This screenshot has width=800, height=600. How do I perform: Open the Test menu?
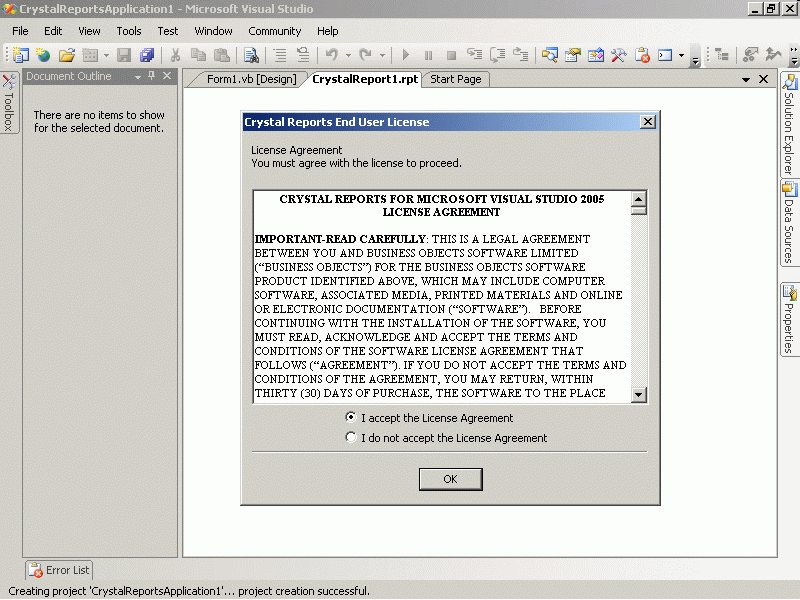click(x=167, y=31)
